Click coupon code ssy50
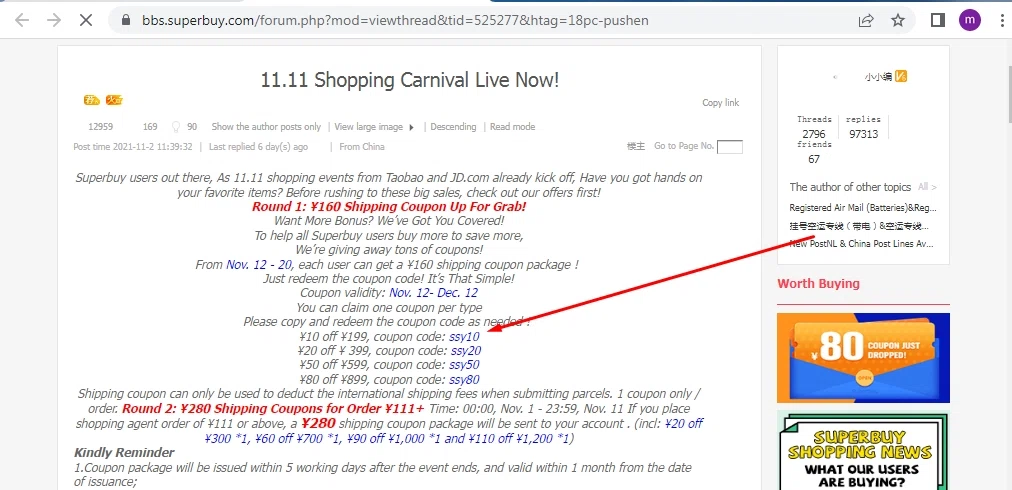This screenshot has width=1012, height=490. click(x=465, y=365)
